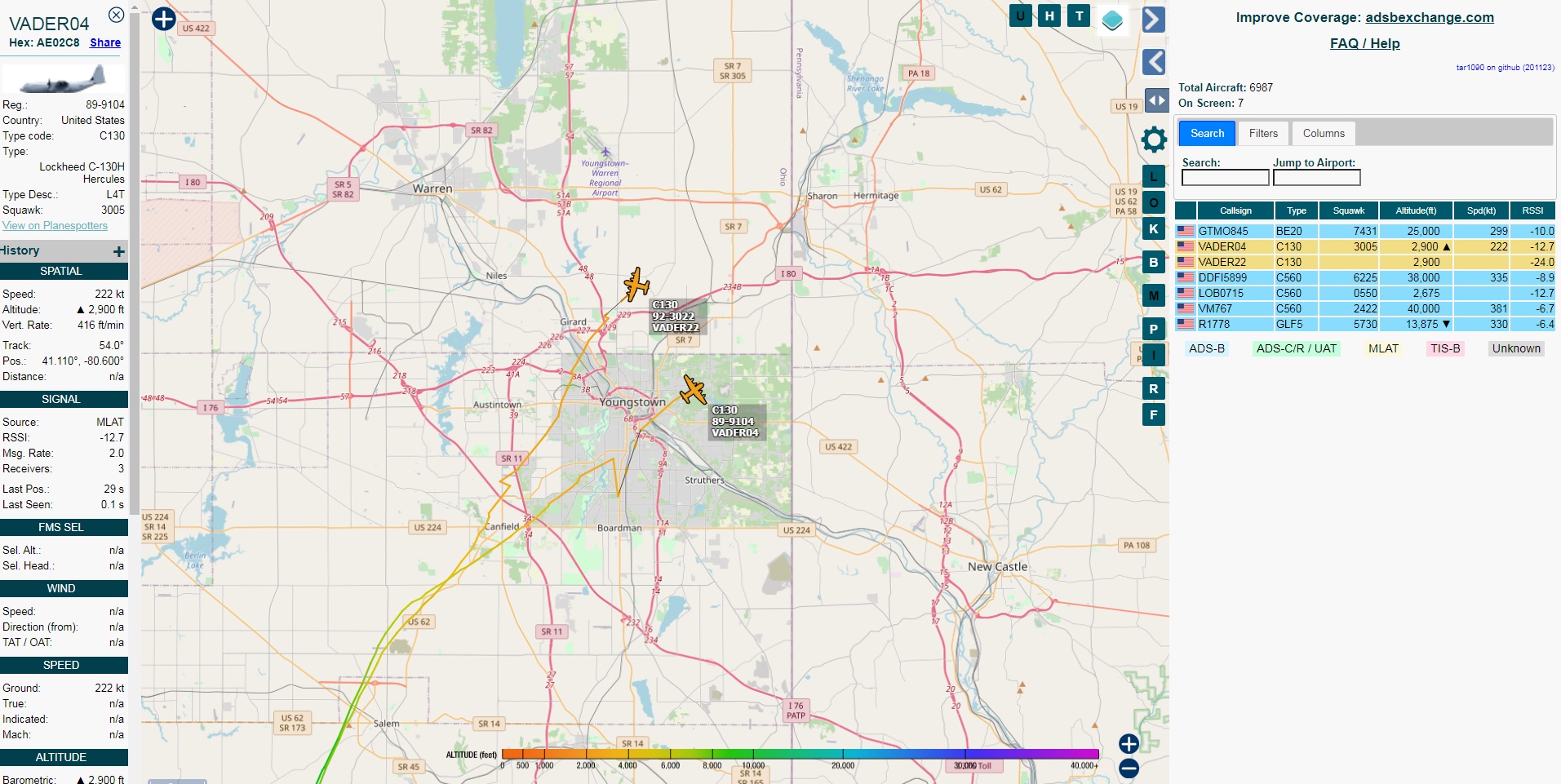The width and height of the screenshot is (1561, 784).
Task: Switch to the Search tab
Action: click(1207, 133)
